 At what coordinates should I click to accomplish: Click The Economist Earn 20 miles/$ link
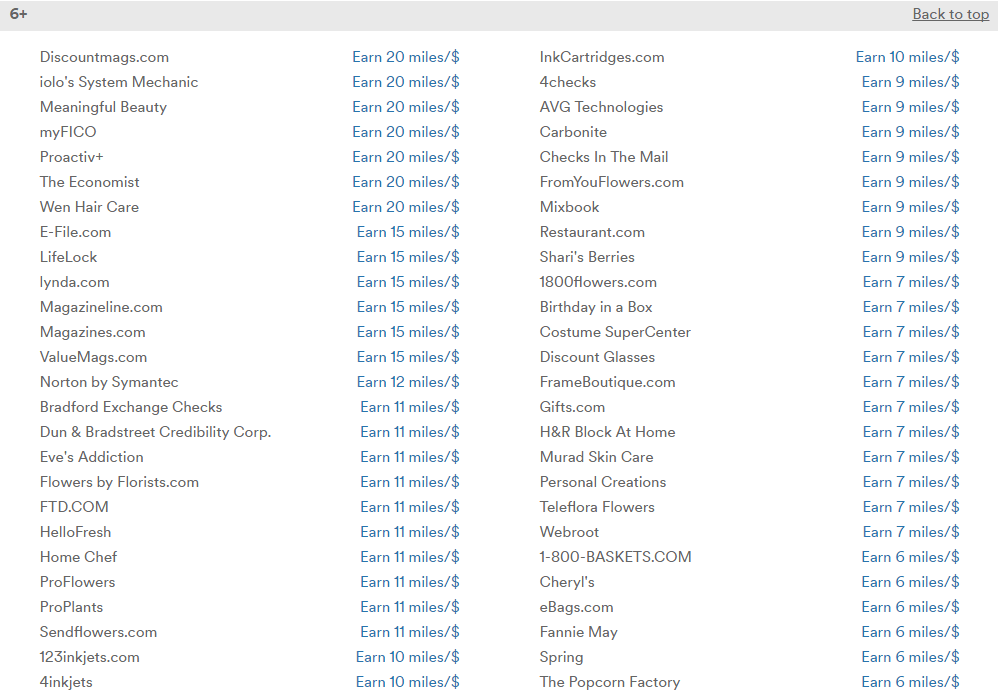click(405, 182)
